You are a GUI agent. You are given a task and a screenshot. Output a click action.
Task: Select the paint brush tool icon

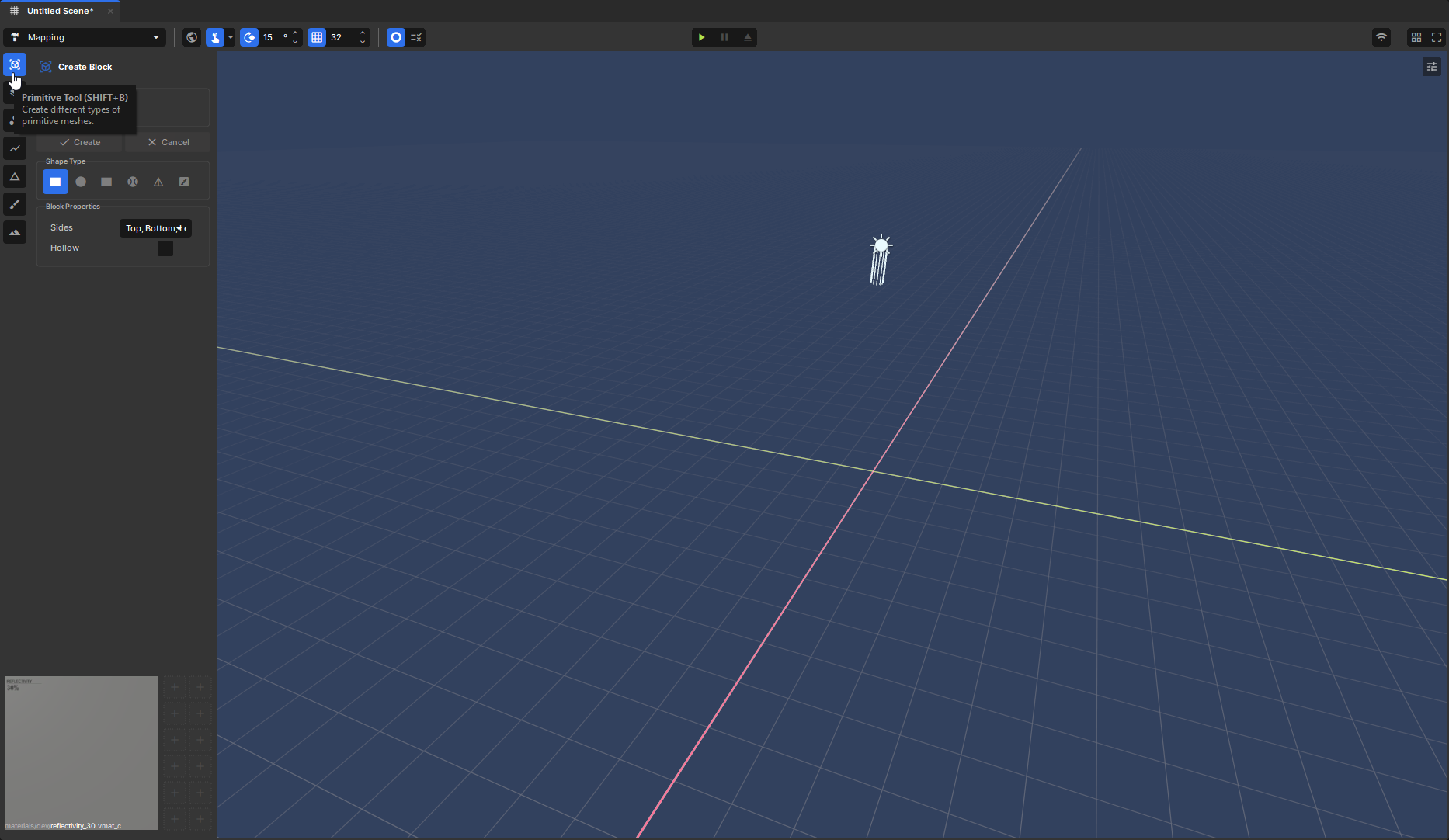click(x=15, y=204)
